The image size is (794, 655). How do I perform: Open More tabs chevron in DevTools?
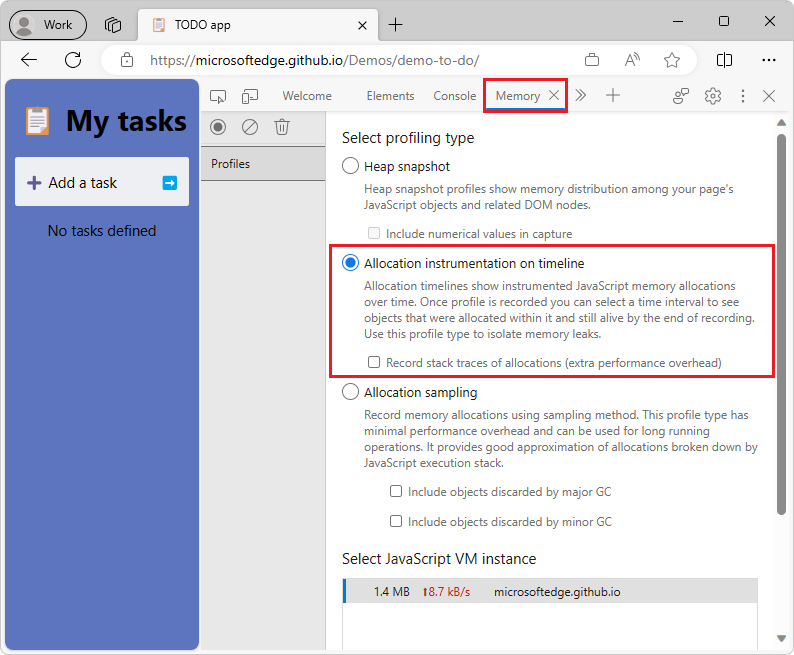[x=581, y=95]
